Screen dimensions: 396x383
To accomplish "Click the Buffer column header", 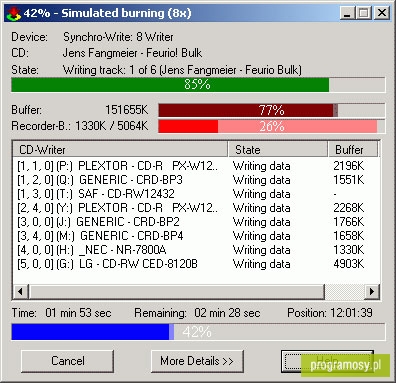I will 353,149.
